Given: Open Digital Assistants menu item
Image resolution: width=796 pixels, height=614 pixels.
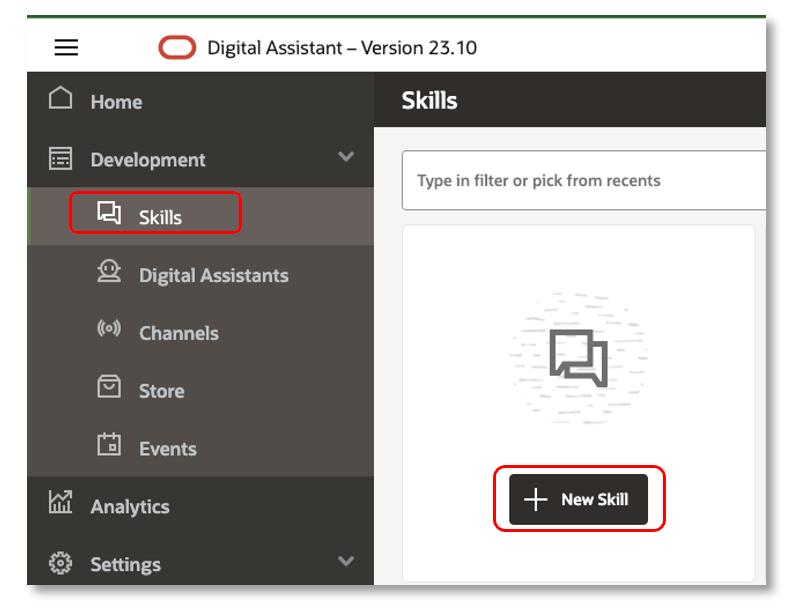Looking at the screenshot, I should tap(201, 274).
